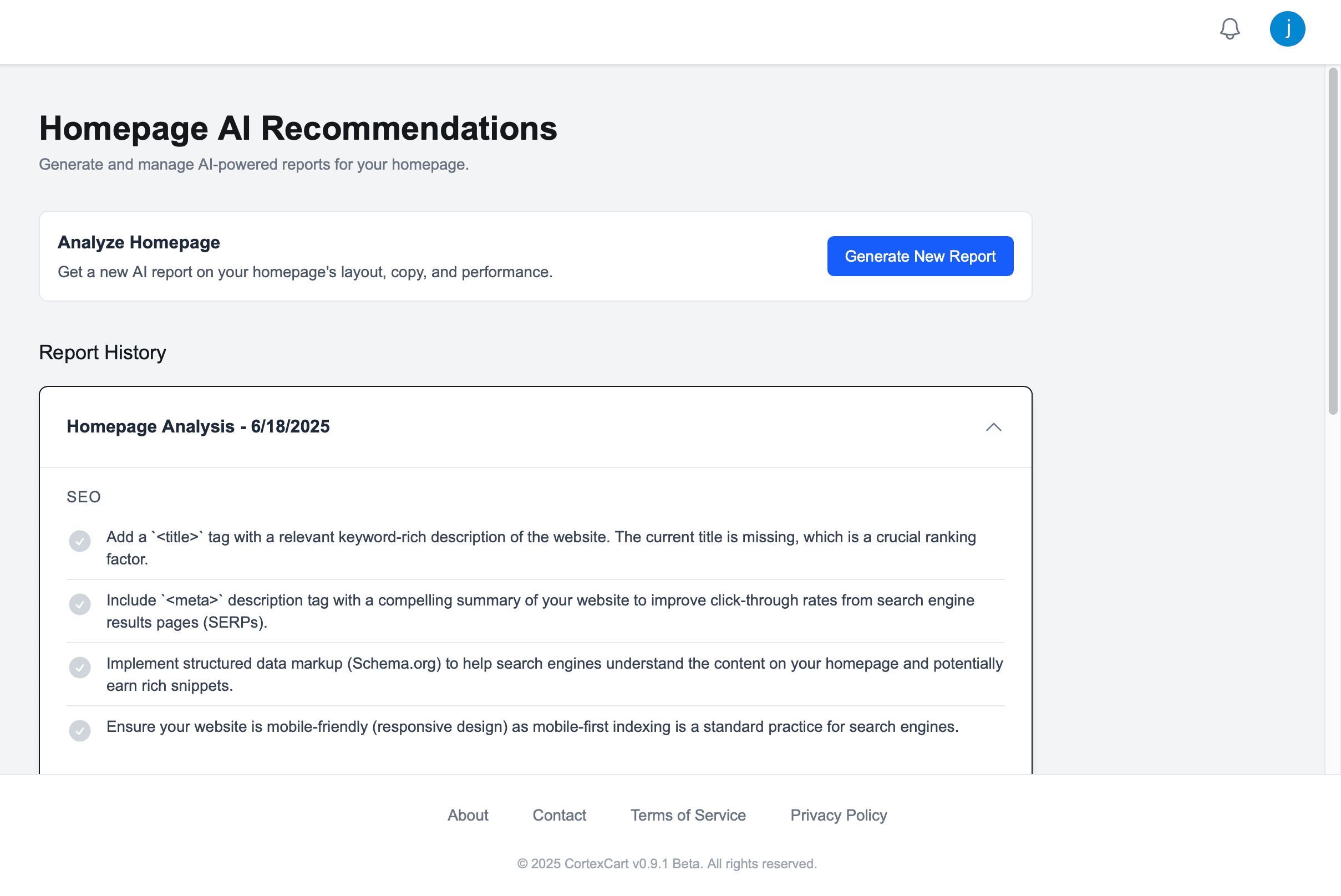Click the CortexCart copyright footer text
Screen dimensions: 1341x896
(667, 863)
